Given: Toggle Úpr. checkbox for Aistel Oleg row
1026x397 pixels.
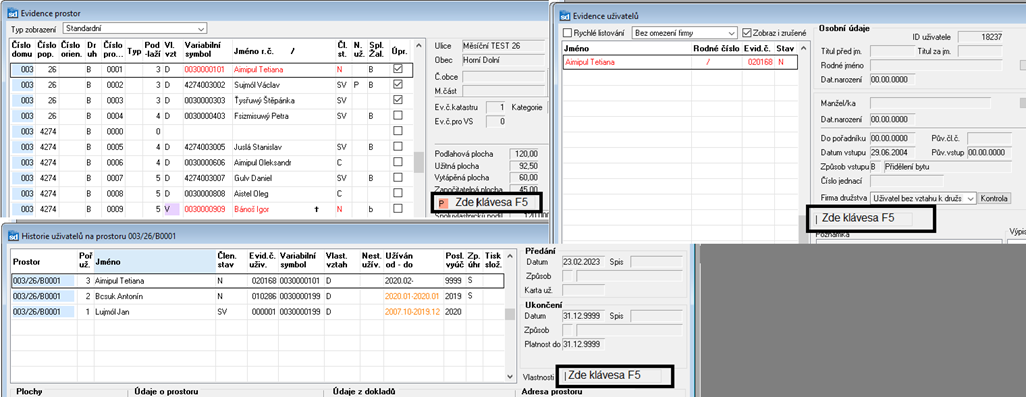Looking at the screenshot, I should 398,194.
